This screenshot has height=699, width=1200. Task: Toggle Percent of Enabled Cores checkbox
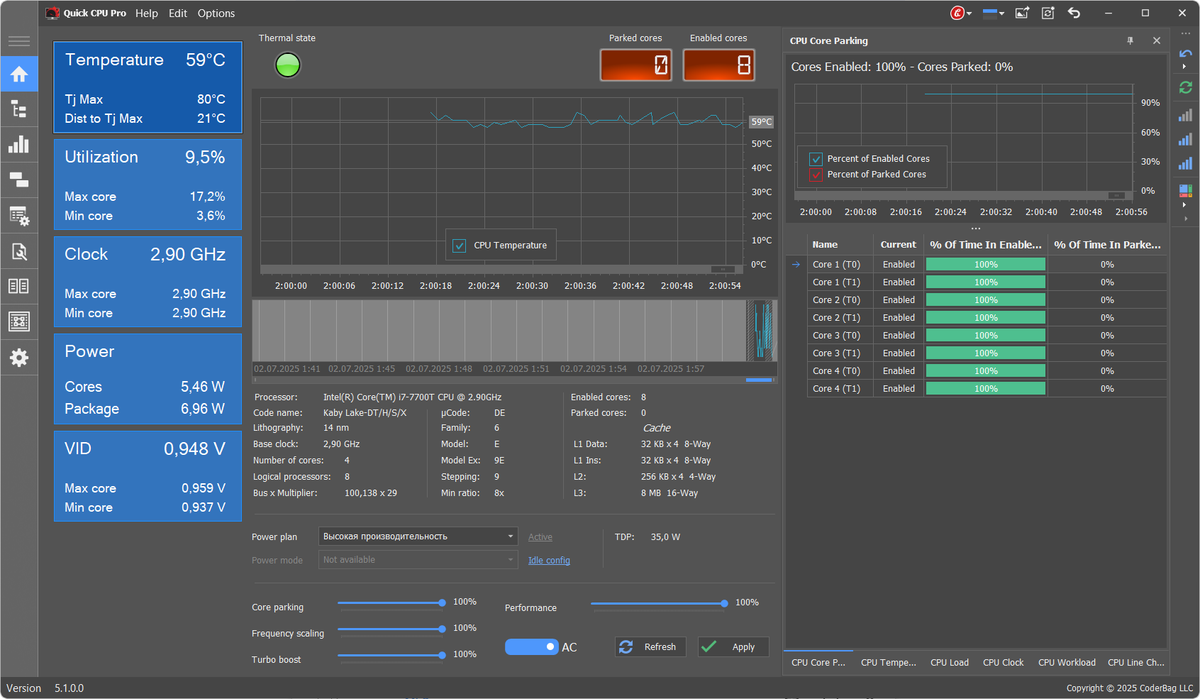point(816,159)
